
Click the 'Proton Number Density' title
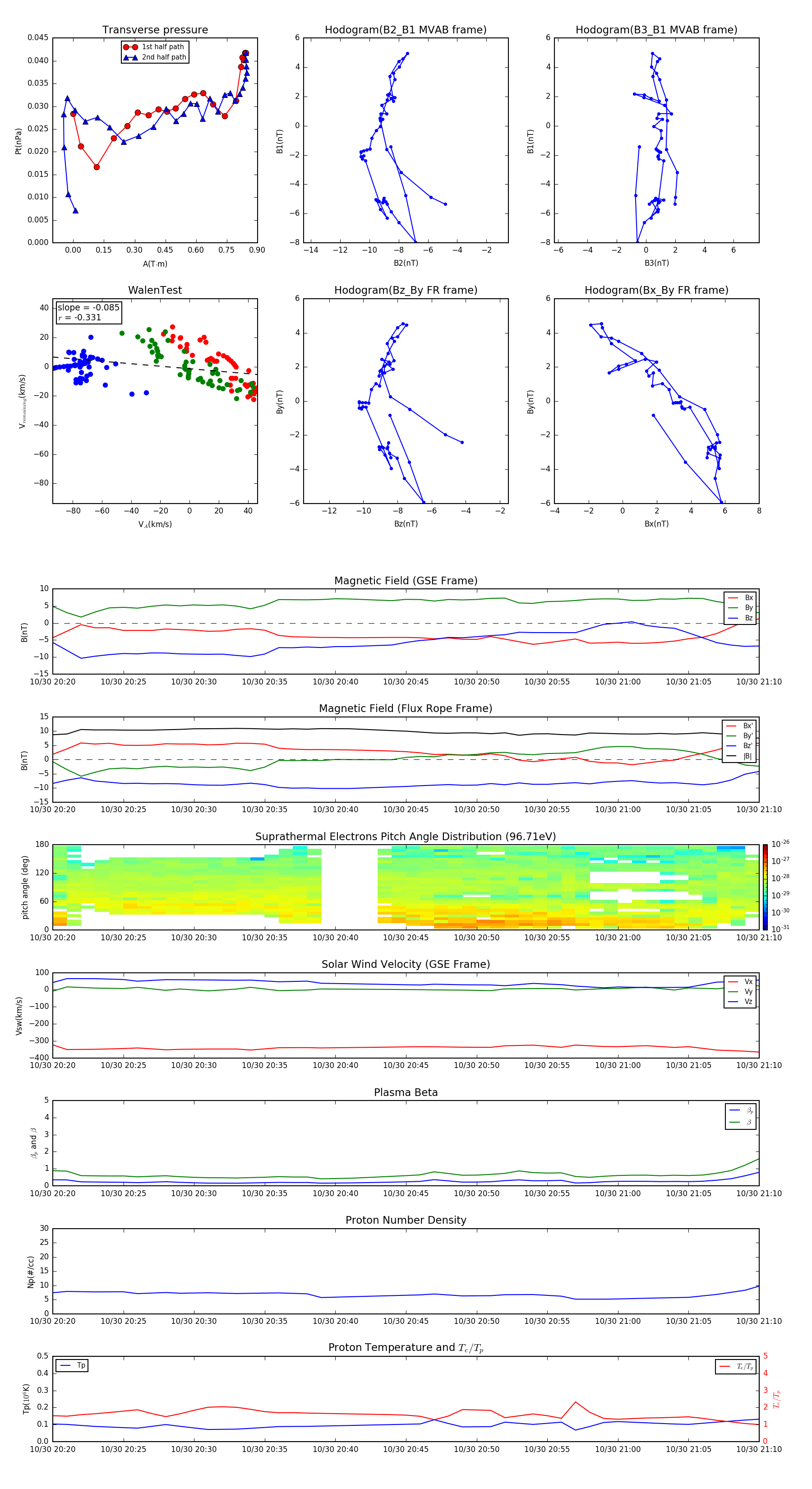pos(406,1220)
